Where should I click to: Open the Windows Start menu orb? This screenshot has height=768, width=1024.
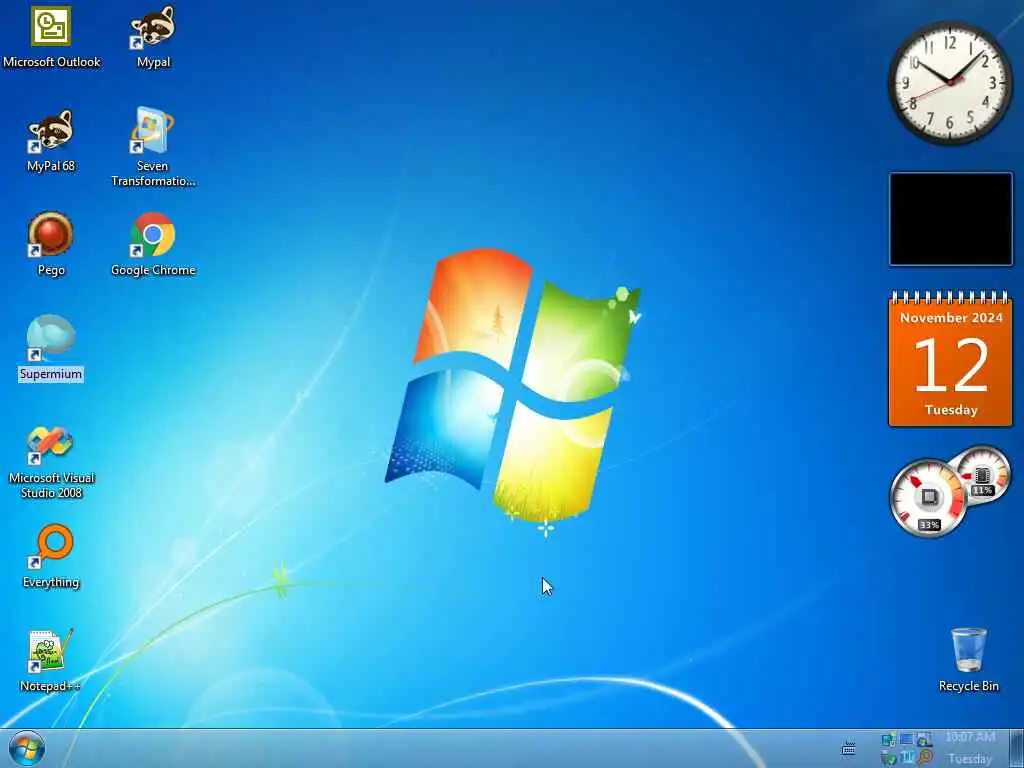[27, 749]
